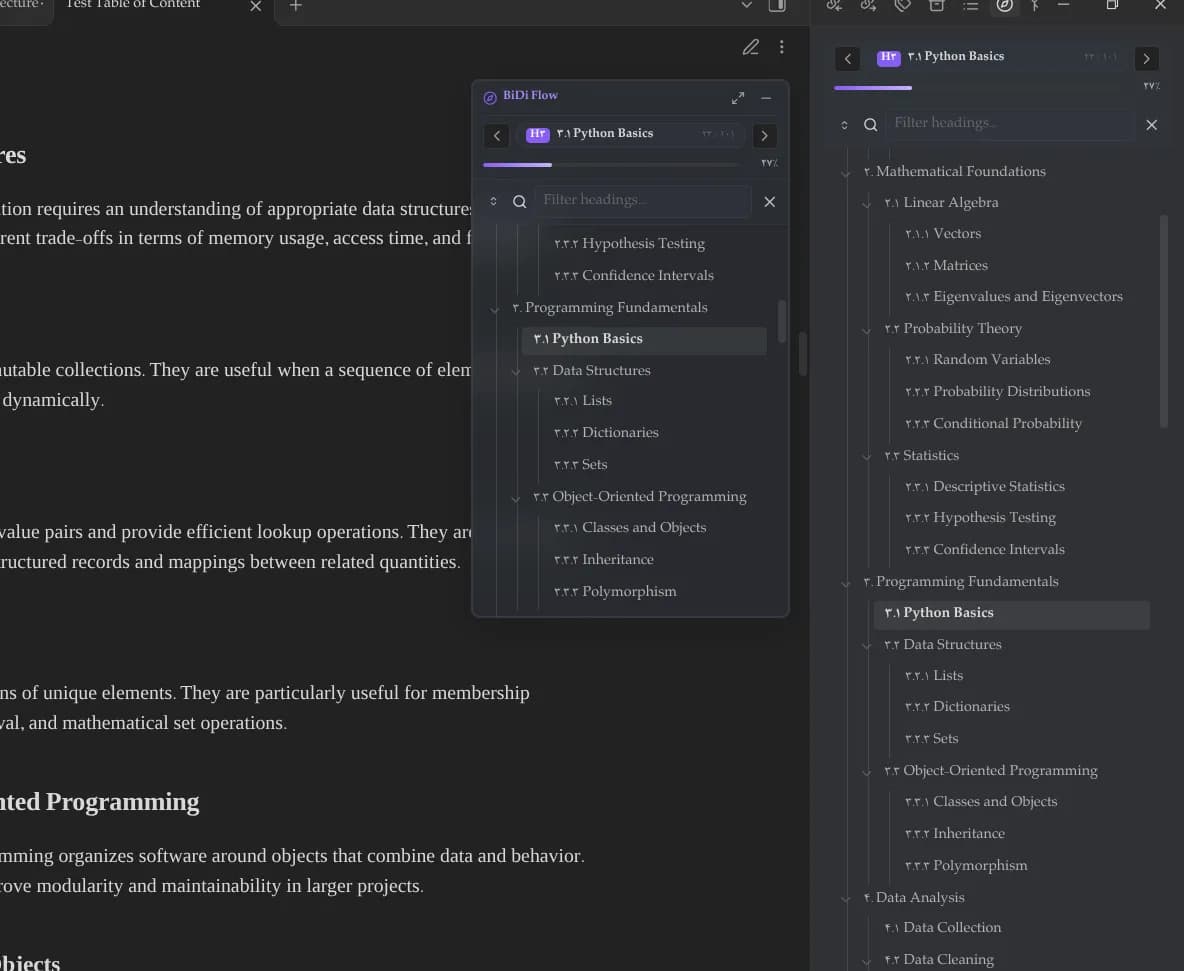Open the archive box icon in sidebar tabs
This screenshot has height=971, width=1184.
tap(936, 5)
